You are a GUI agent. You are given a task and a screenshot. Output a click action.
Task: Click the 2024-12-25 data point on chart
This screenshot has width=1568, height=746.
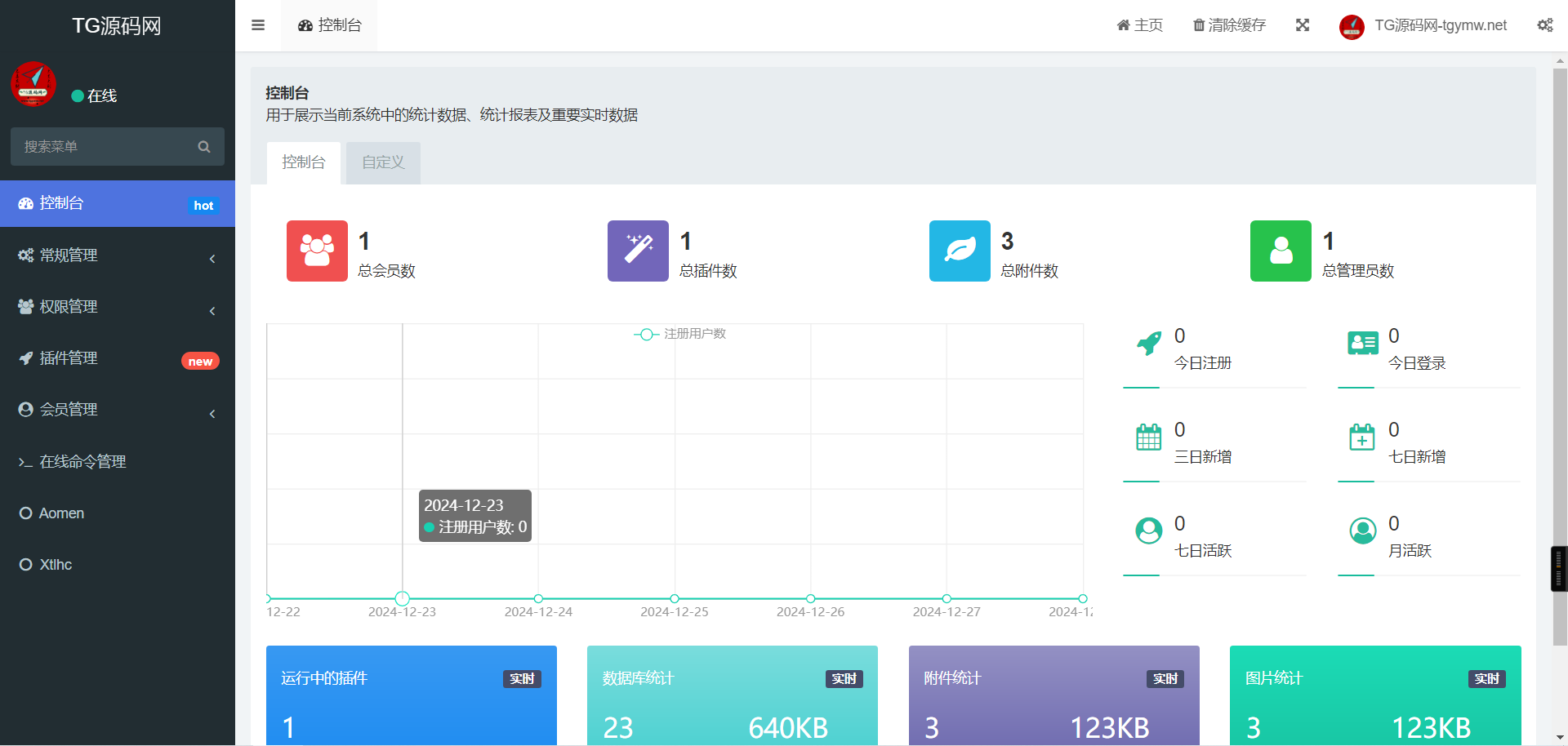tap(675, 598)
